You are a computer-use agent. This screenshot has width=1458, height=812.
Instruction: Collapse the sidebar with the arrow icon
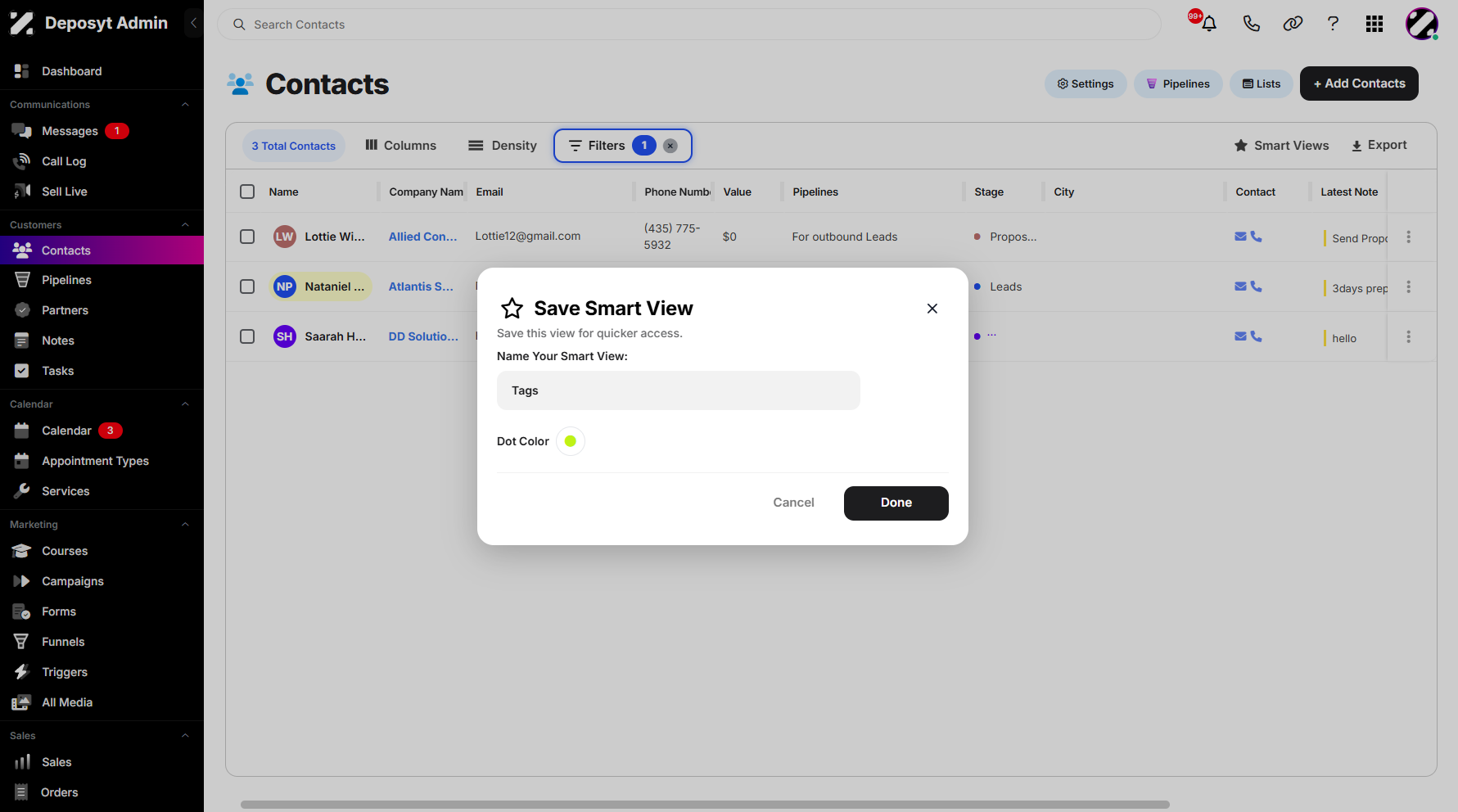193,23
